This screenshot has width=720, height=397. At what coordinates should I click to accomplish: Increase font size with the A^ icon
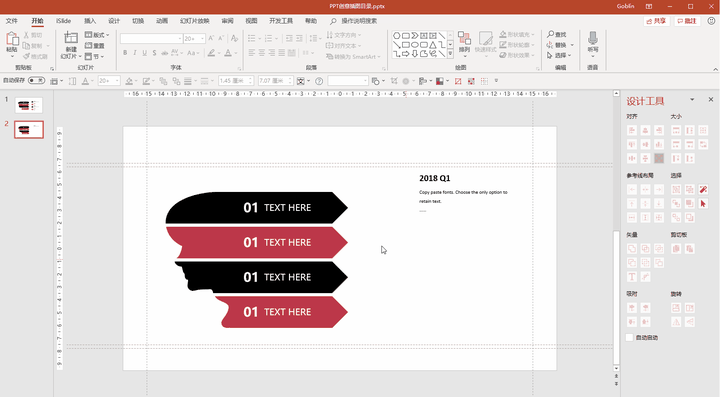pos(211,39)
